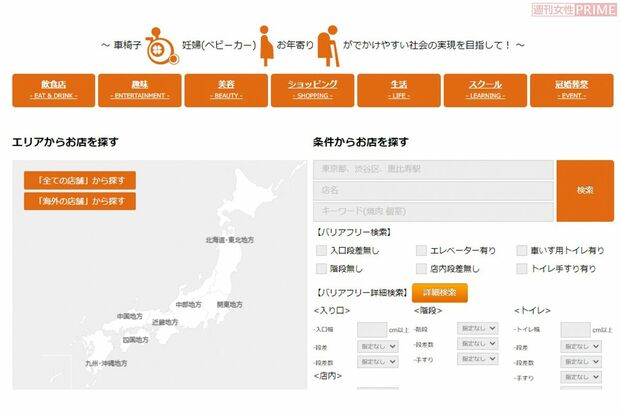The height and width of the screenshot is (413, 620).
Task: Select 中部地方 on the map
Action: 189,305
